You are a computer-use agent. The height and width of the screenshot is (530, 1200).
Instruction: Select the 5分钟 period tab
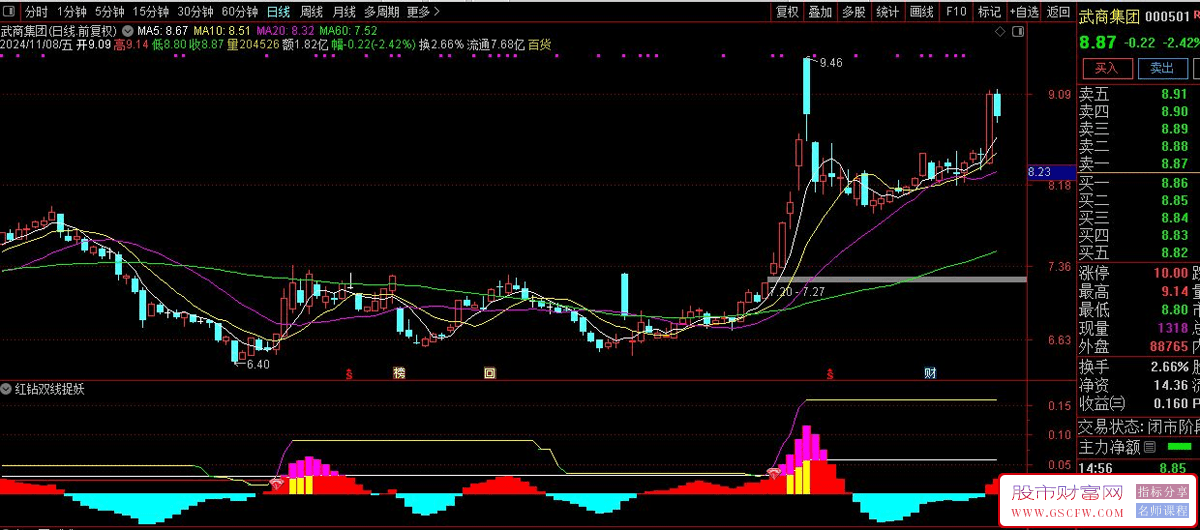click(110, 12)
